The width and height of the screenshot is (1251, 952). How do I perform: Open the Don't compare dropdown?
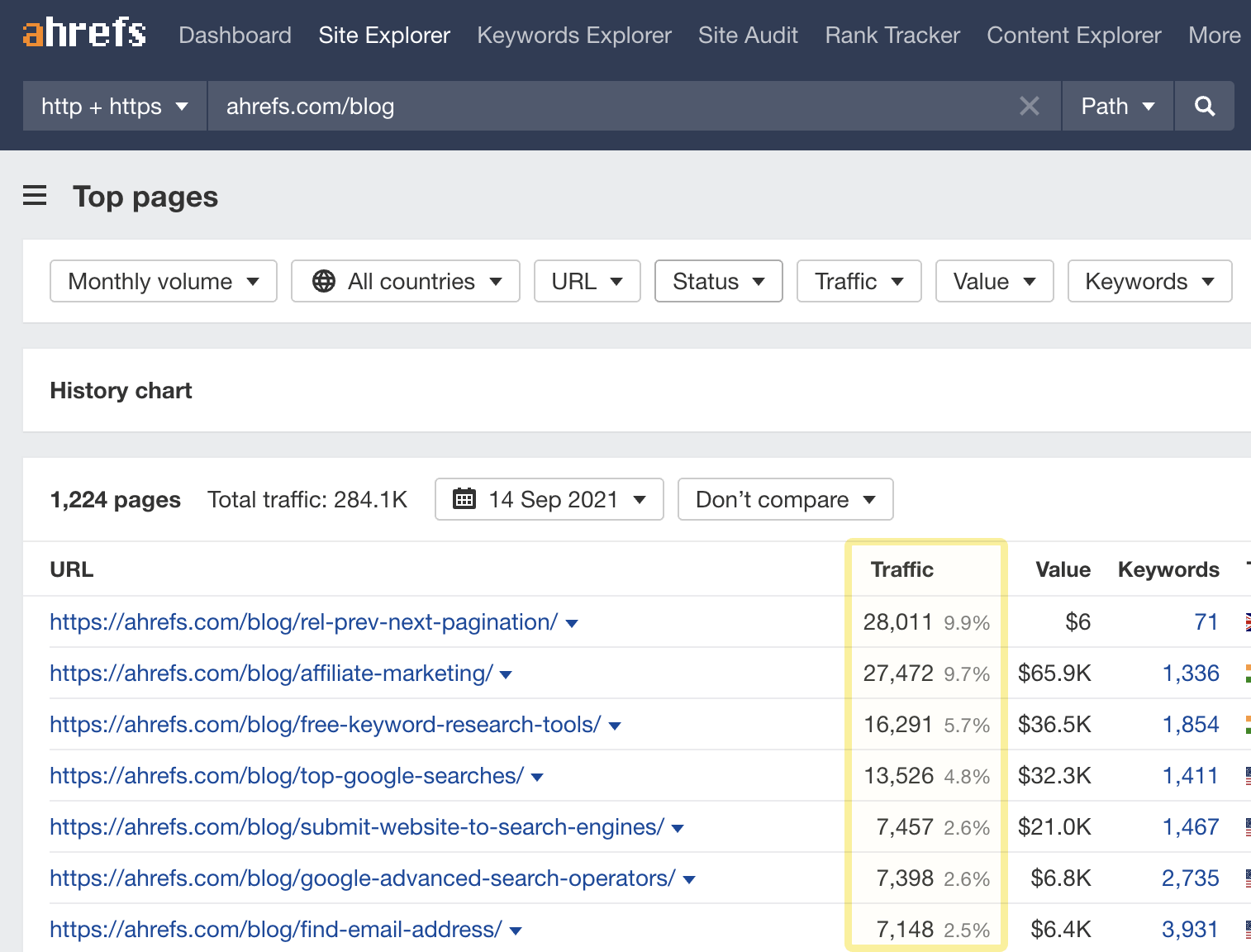(x=784, y=499)
